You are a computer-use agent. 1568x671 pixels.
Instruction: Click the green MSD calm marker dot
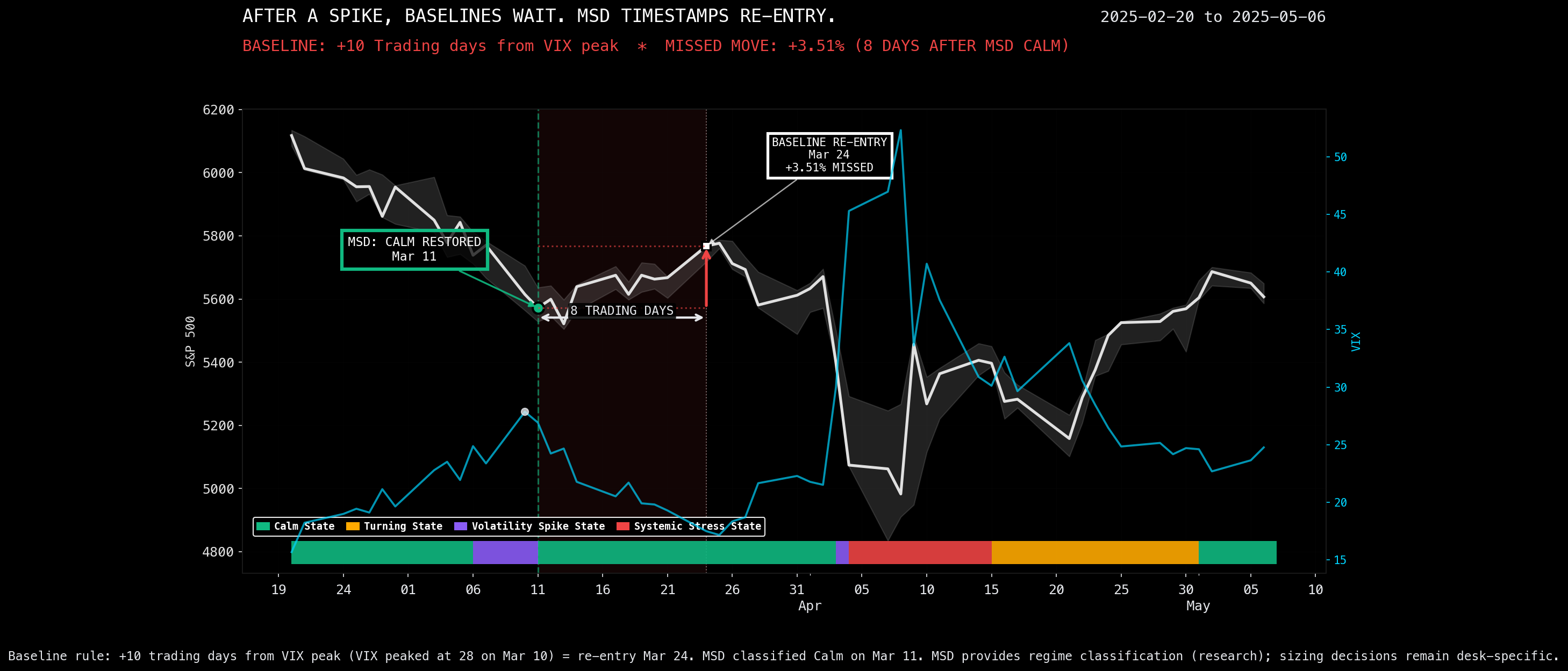(538, 308)
